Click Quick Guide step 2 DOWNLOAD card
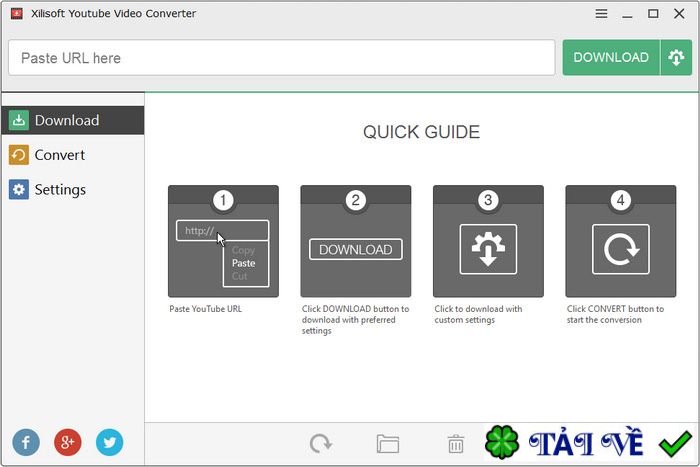The image size is (700, 467). coord(356,241)
